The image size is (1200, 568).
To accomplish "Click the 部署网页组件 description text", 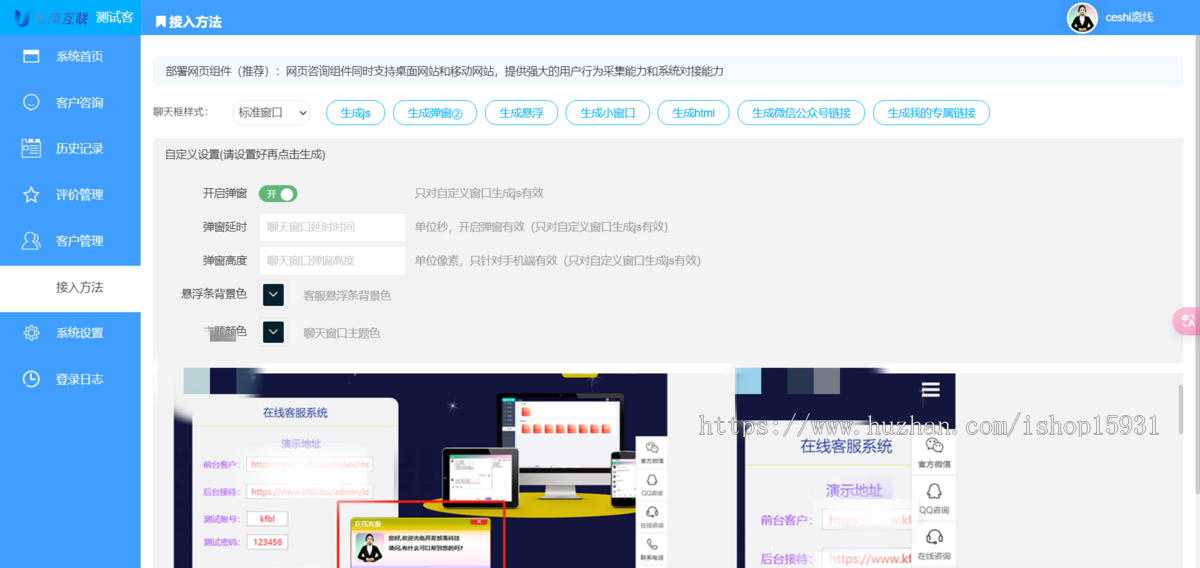I will [444, 71].
